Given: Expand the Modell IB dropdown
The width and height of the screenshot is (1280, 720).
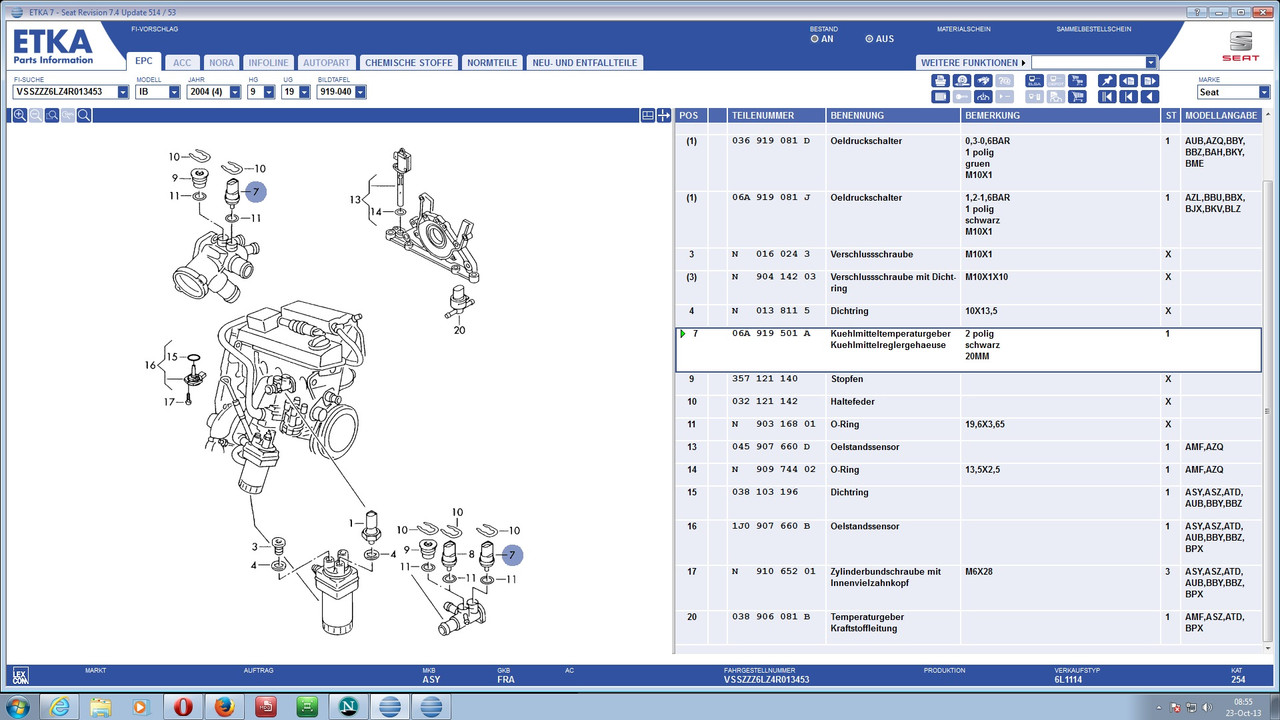Looking at the screenshot, I should point(174,92).
